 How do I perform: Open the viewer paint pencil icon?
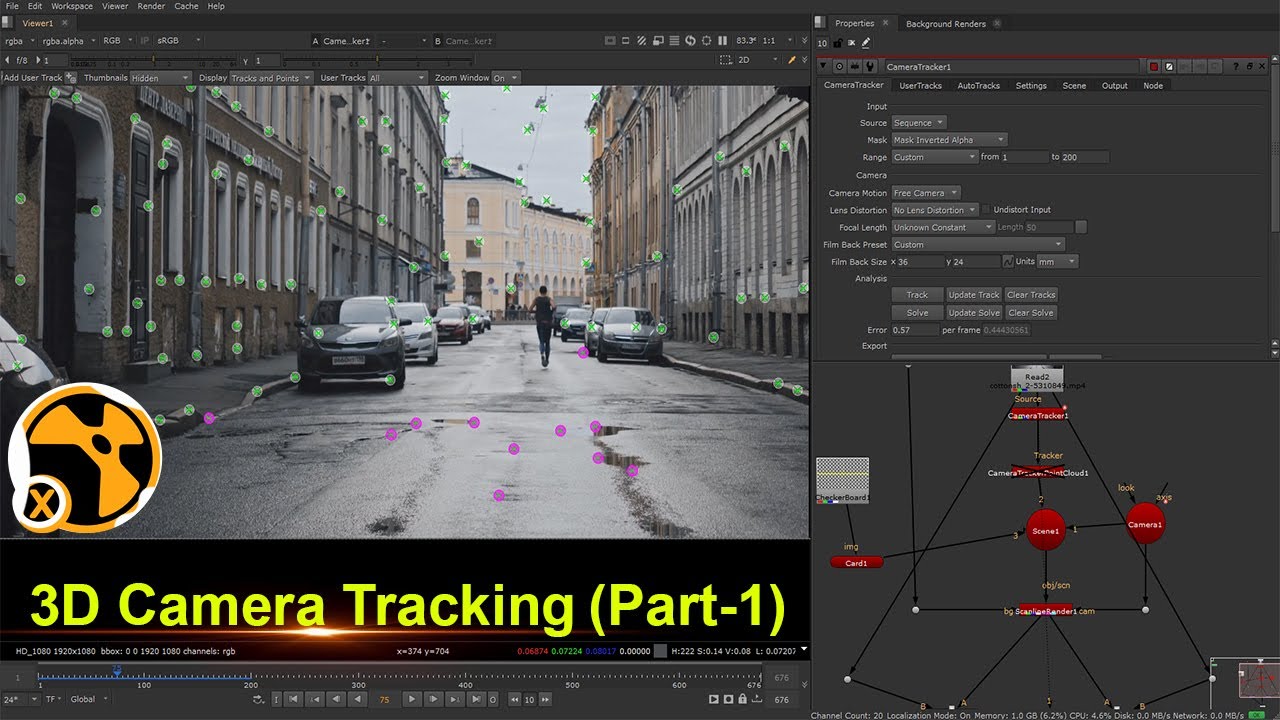(792, 60)
